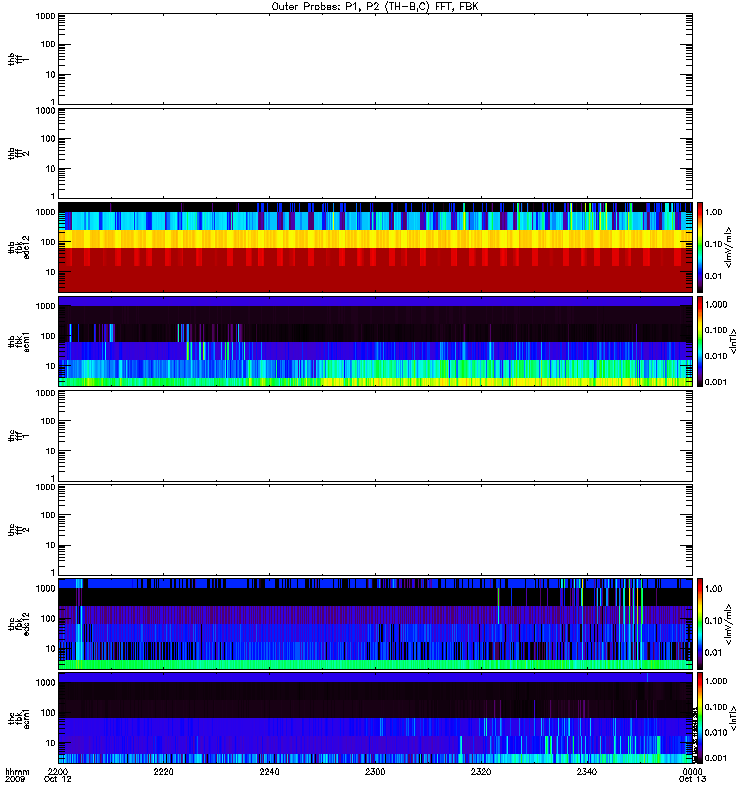Click the 1.00 tick on thb edc12 color bar
Viewport: 750px width, 800px height.
coord(713,212)
